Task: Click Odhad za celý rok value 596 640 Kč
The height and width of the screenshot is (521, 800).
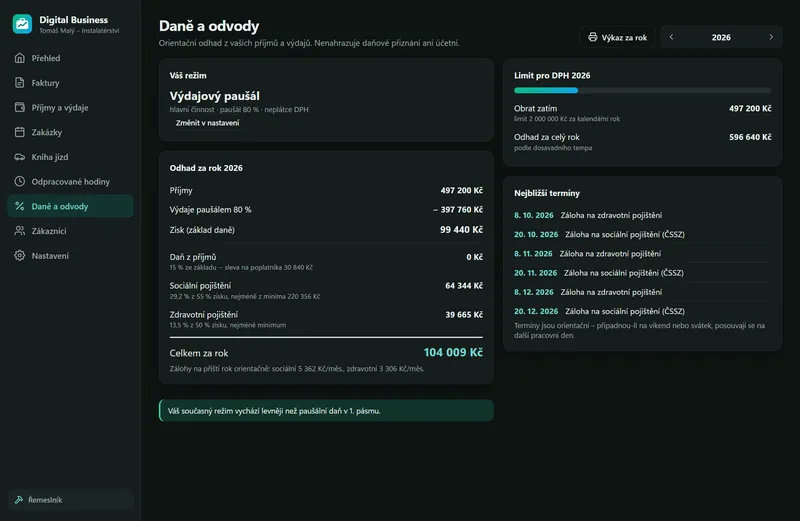Action: pos(750,137)
